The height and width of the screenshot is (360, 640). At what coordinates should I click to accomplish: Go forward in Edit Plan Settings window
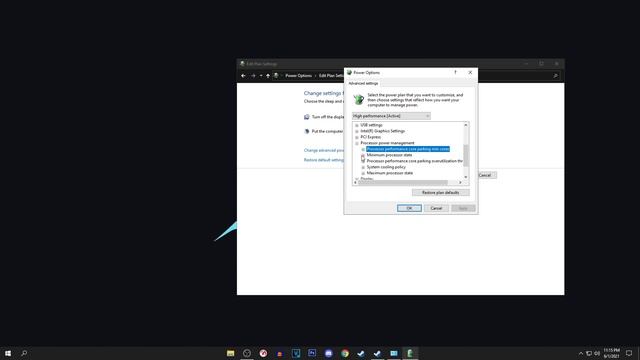pos(253,76)
